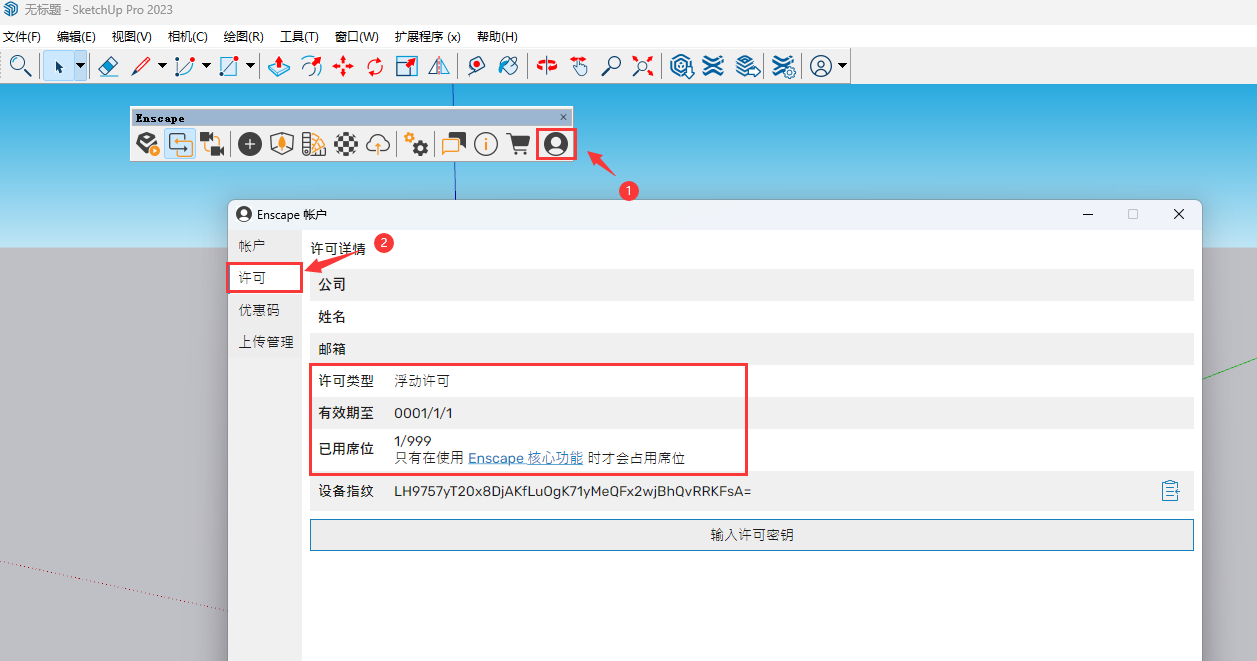
Task: Open the Enscape Store cart icon
Action: click(x=518, y=144)
